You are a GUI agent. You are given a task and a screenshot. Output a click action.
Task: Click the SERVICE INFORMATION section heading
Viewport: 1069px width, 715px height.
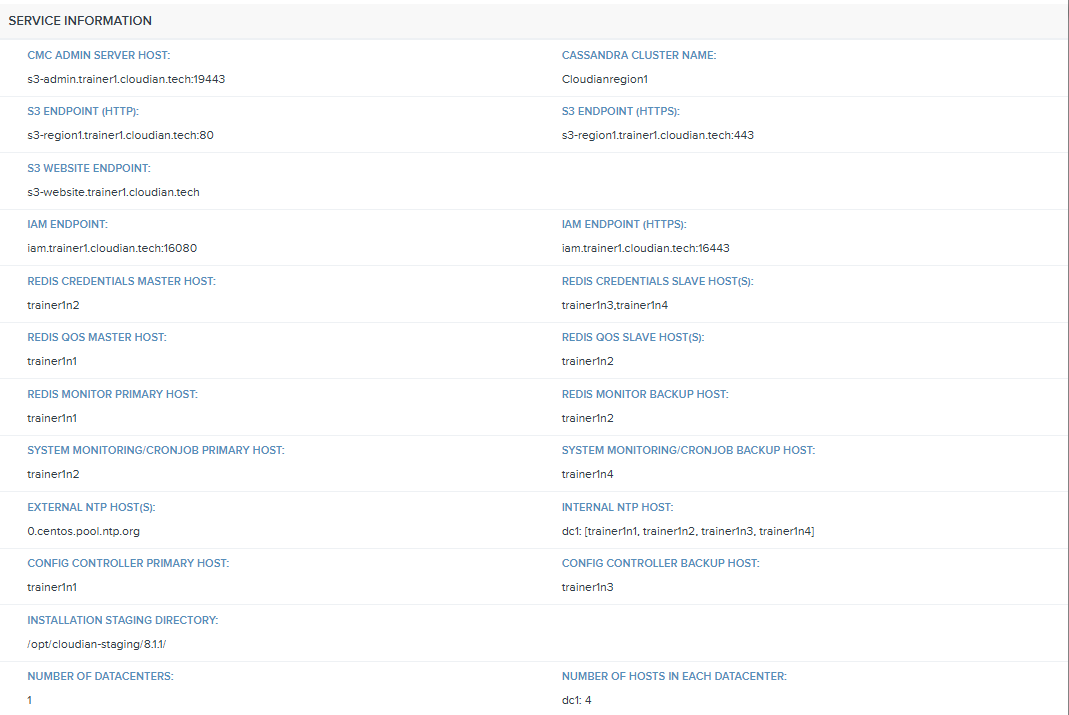80,20
